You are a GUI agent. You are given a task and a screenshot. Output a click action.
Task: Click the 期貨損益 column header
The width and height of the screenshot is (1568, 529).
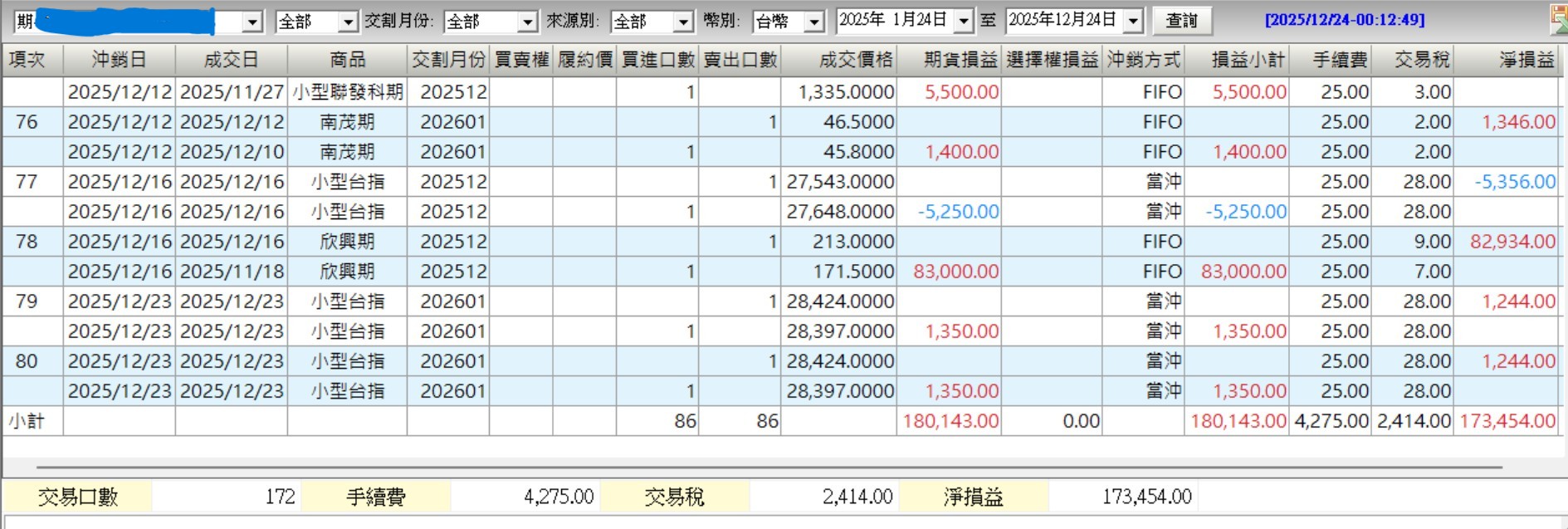pos(949,60)
